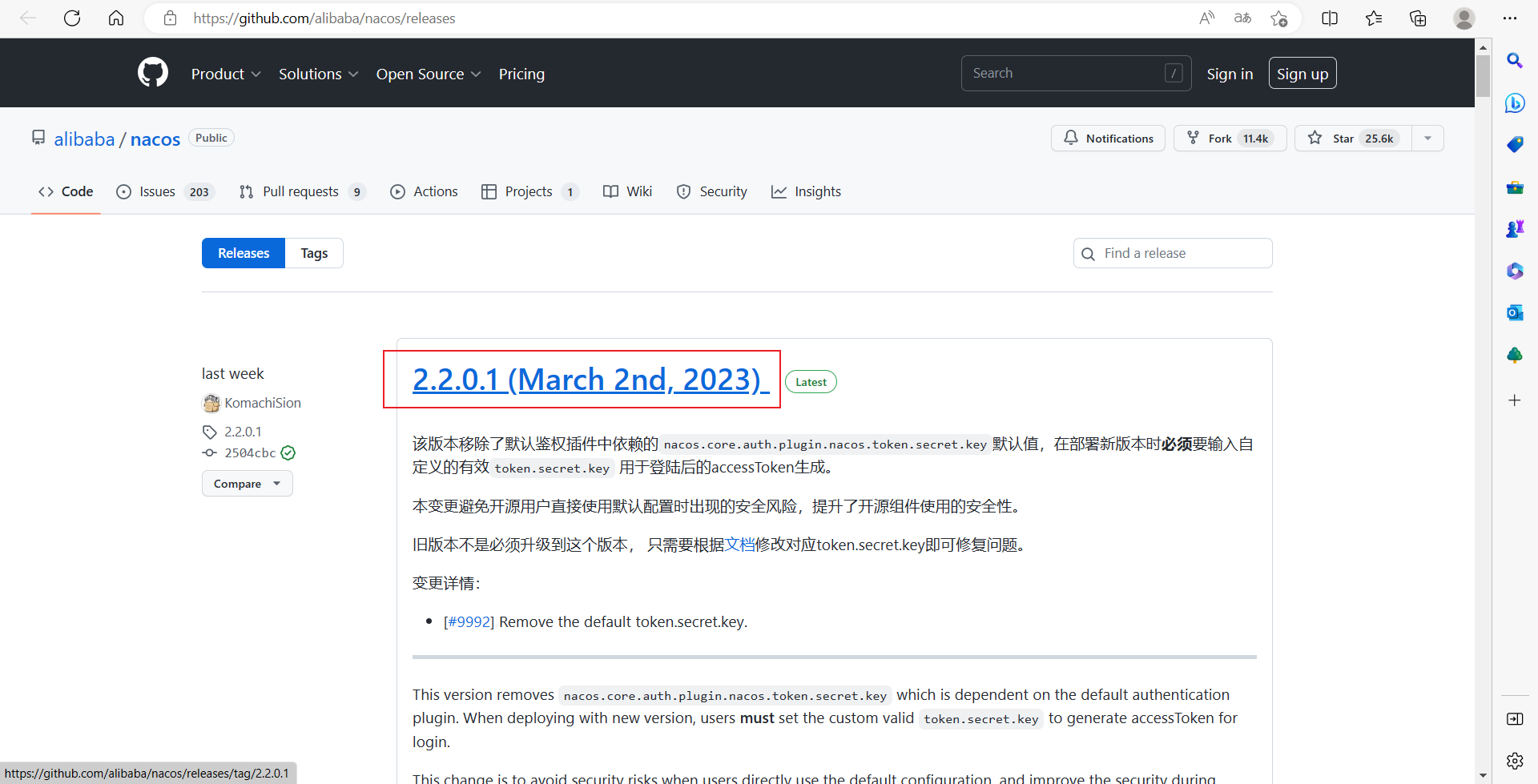Viewport: 1538px width, 784px height.
Task: Open commit 2504cbc
Action: [250, 452]
